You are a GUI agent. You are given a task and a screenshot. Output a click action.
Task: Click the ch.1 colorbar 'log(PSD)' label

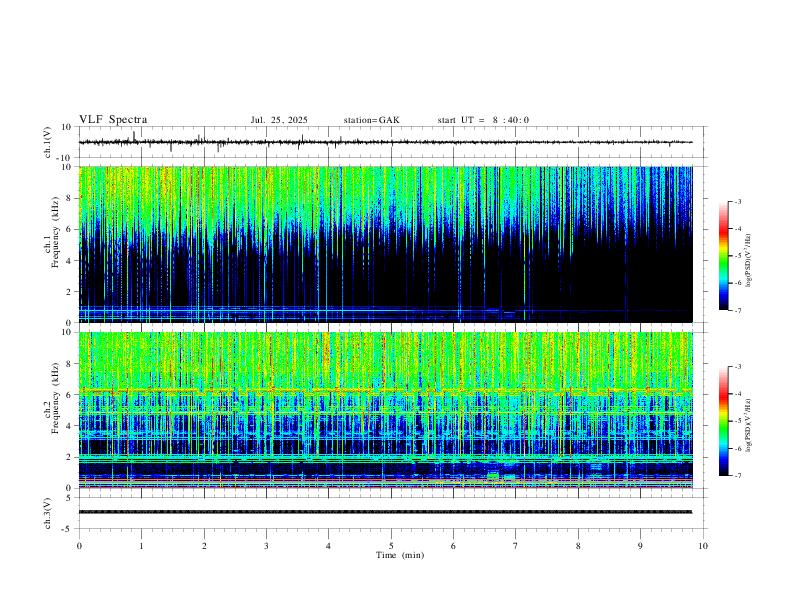[x=749, y=261]
